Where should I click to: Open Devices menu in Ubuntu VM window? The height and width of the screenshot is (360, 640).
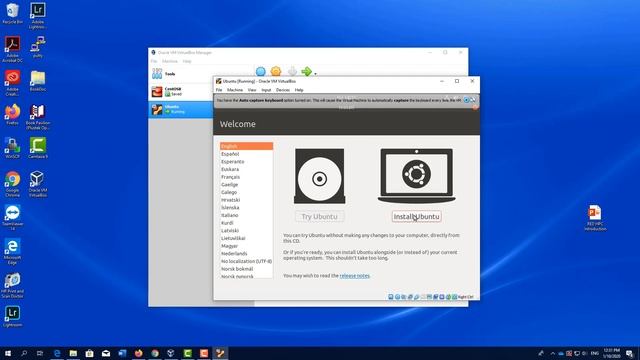click(282, 90)
